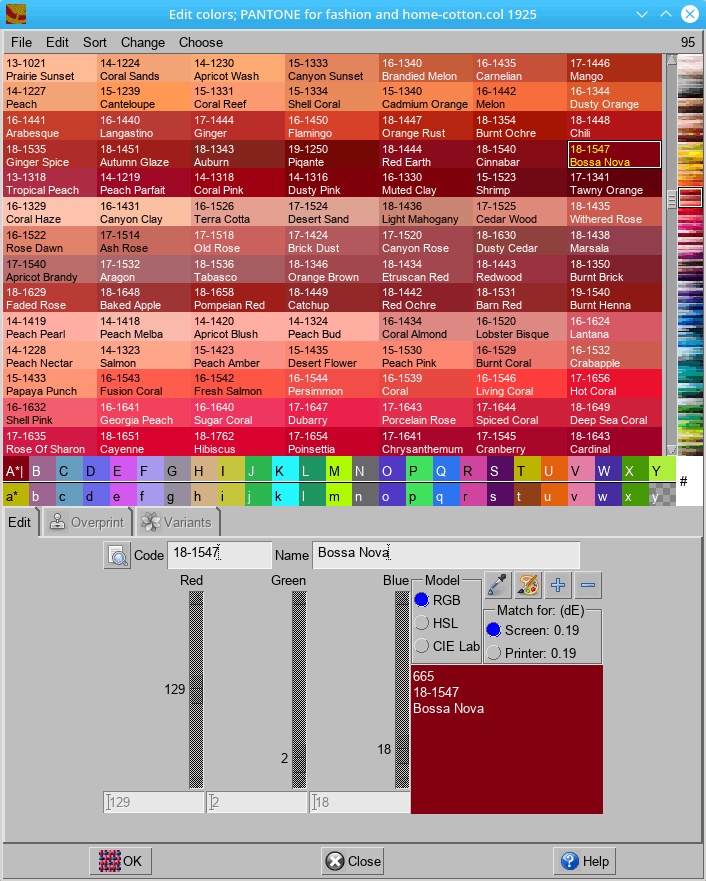Viewport: 706px width, 881px height.
Task: Select the 14-1419 Peach Pearl swatch
Action: (x=50, y=327)
